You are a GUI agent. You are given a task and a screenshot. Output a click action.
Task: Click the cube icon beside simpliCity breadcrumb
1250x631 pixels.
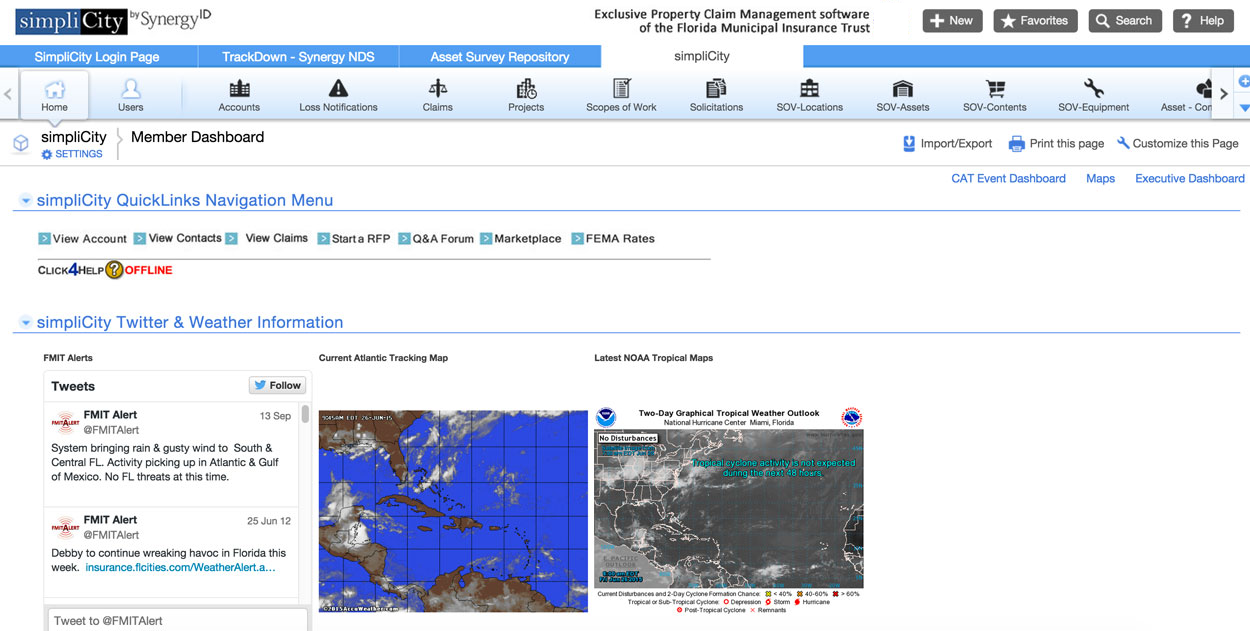20,144
